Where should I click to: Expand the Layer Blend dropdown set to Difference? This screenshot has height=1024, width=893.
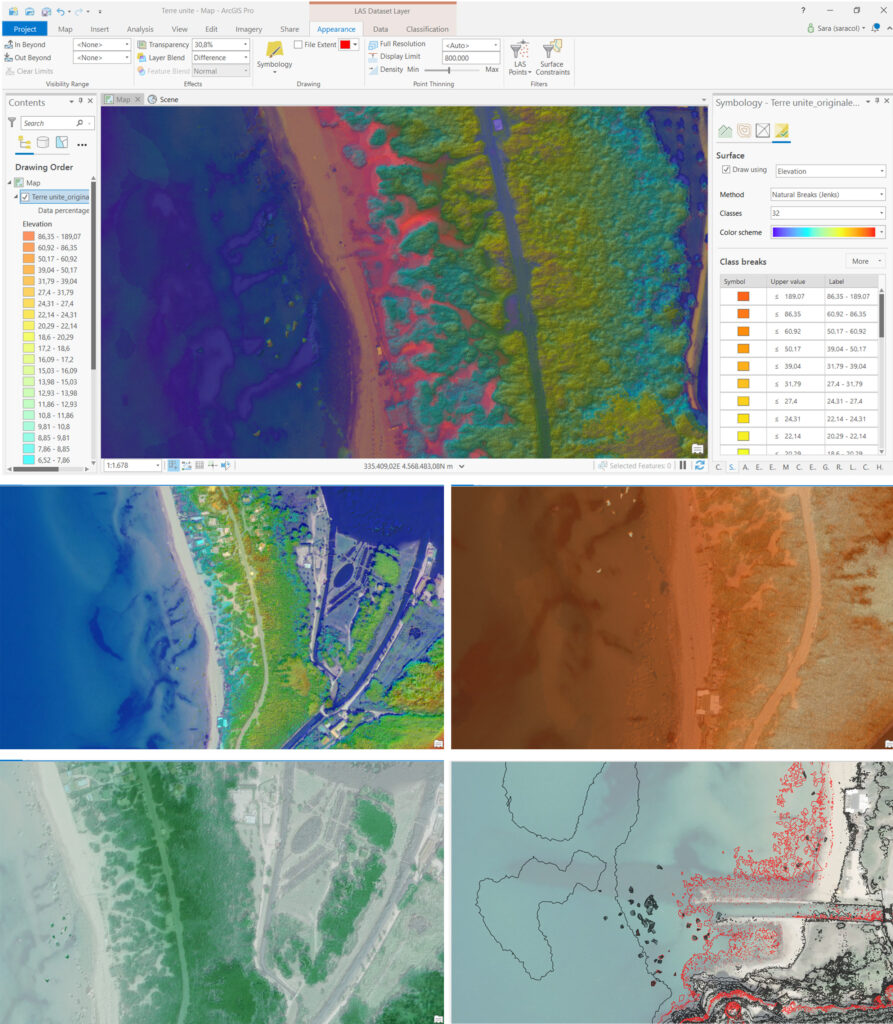220,58
